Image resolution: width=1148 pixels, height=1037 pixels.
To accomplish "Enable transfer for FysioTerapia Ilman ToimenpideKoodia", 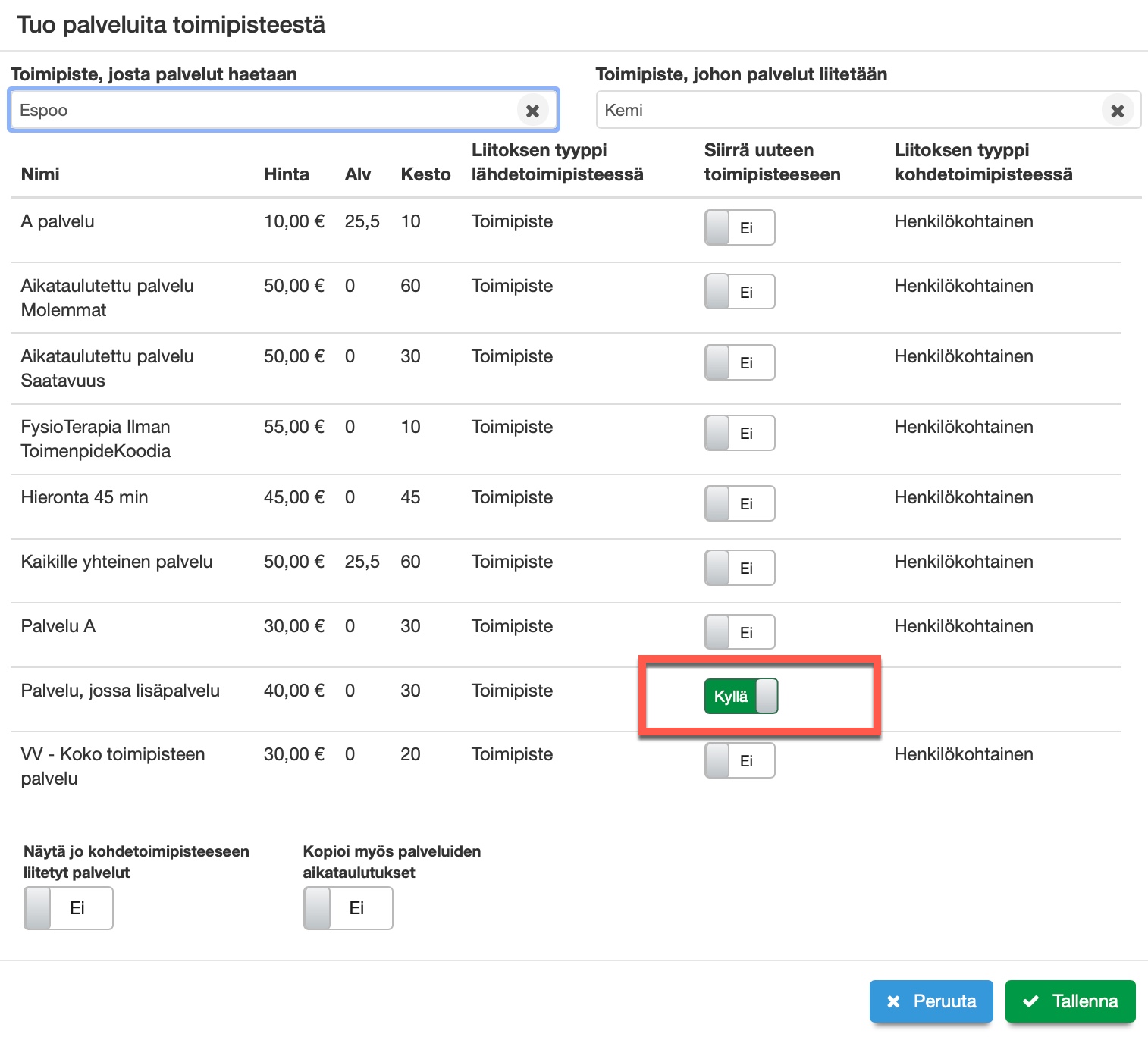I will pos(739,433).
